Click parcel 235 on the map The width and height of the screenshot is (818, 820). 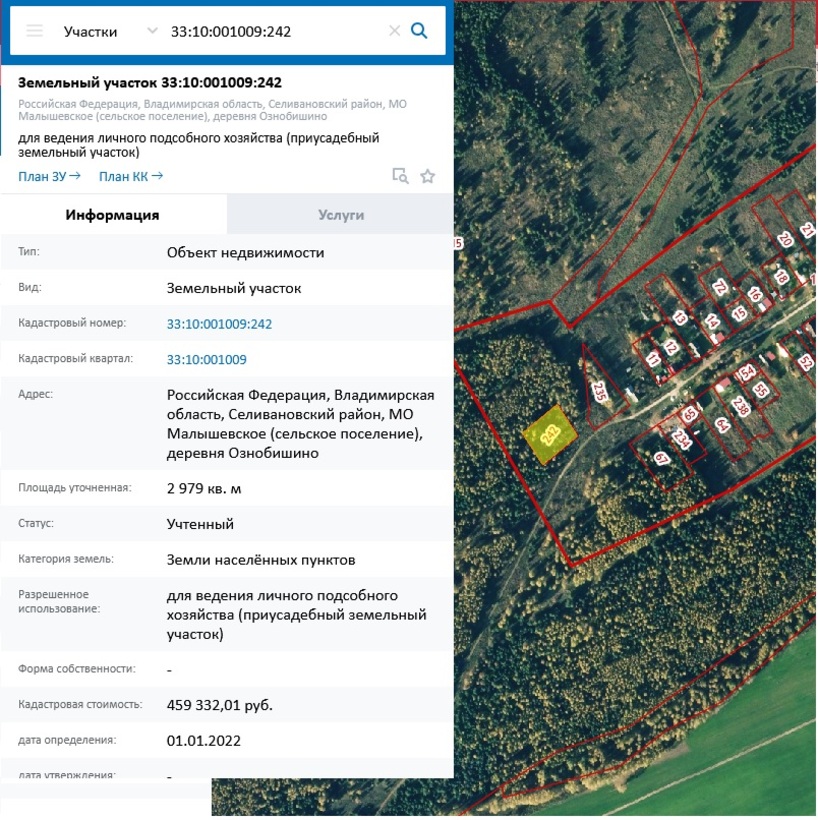[599, 392]
